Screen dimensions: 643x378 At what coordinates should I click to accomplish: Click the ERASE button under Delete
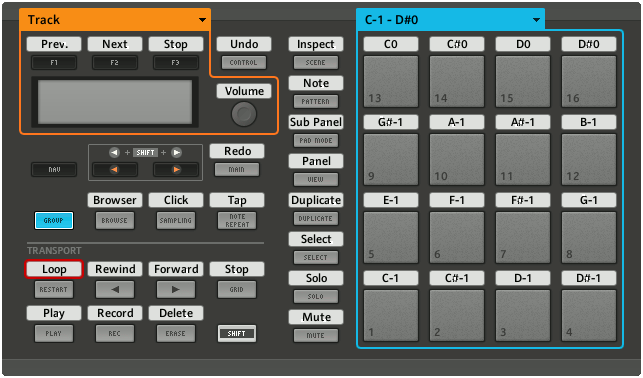click(x=176, y=333)
